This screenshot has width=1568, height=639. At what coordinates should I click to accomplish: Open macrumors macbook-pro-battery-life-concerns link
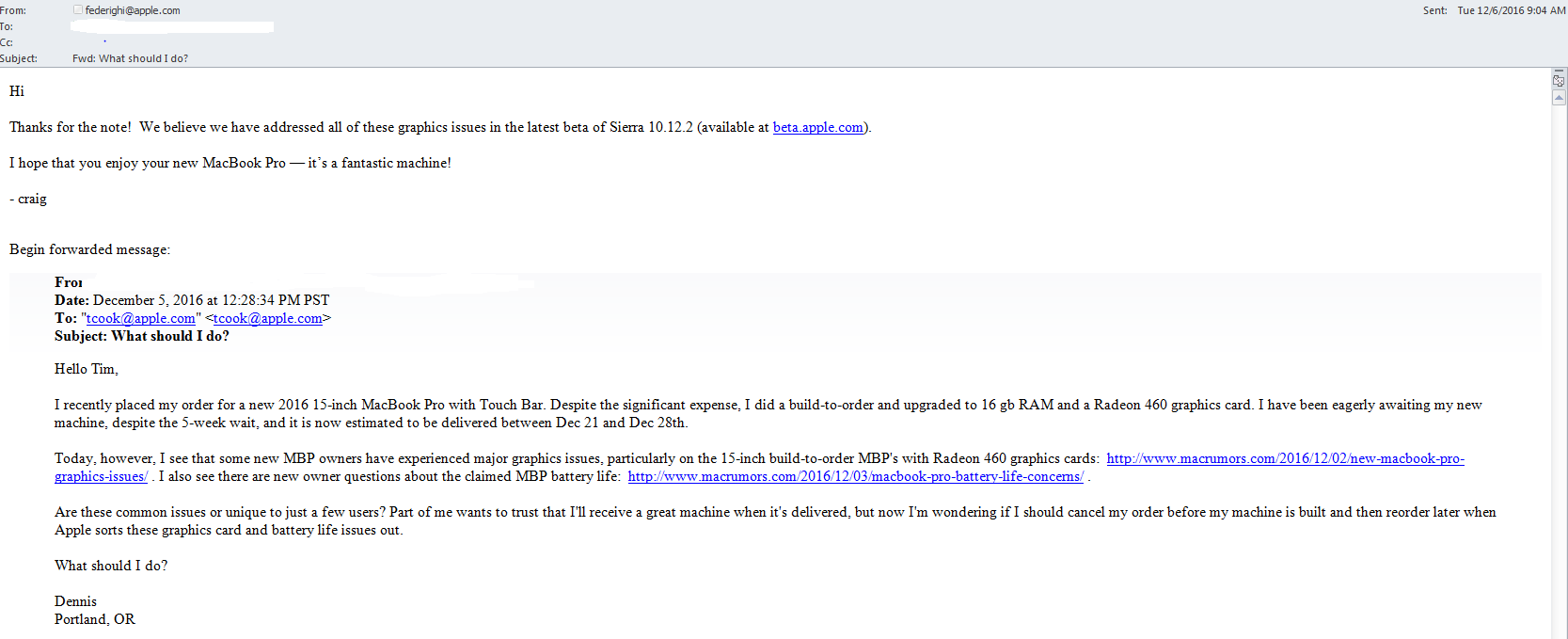pyautogui.click(x=856, y=476)
